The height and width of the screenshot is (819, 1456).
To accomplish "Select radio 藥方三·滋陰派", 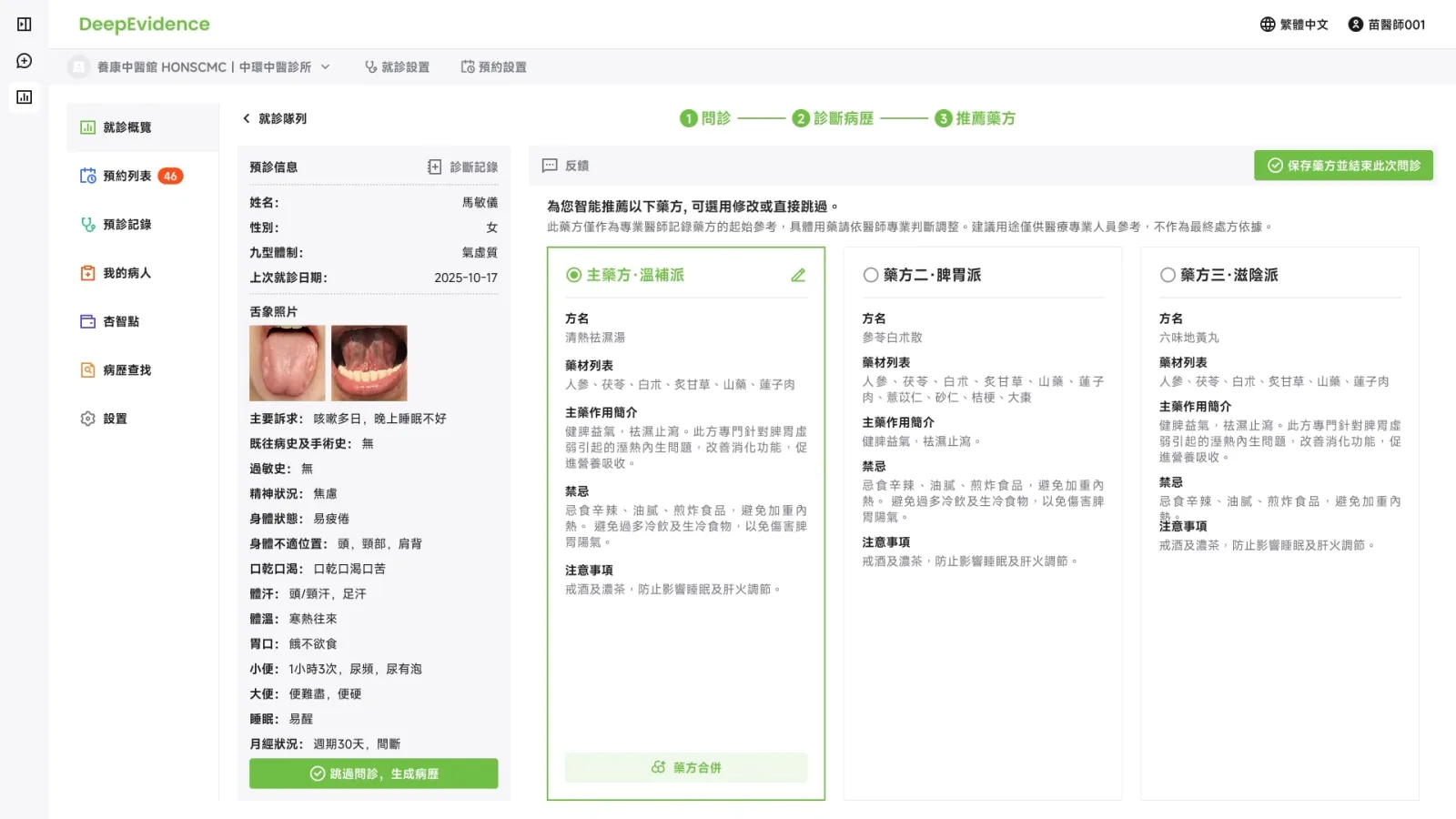I will tap(1168, 275).
